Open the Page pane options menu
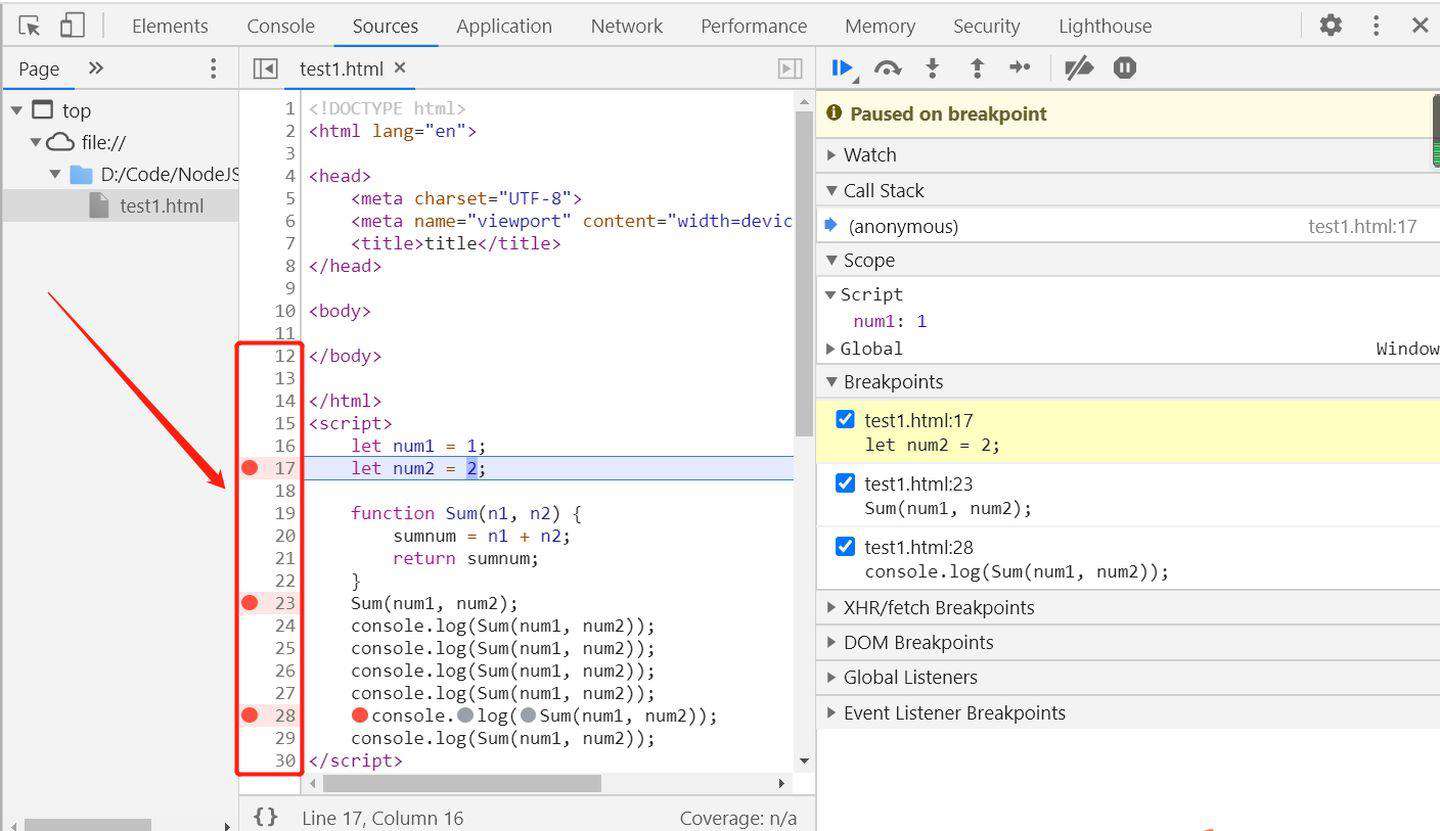 pos(212,68)
